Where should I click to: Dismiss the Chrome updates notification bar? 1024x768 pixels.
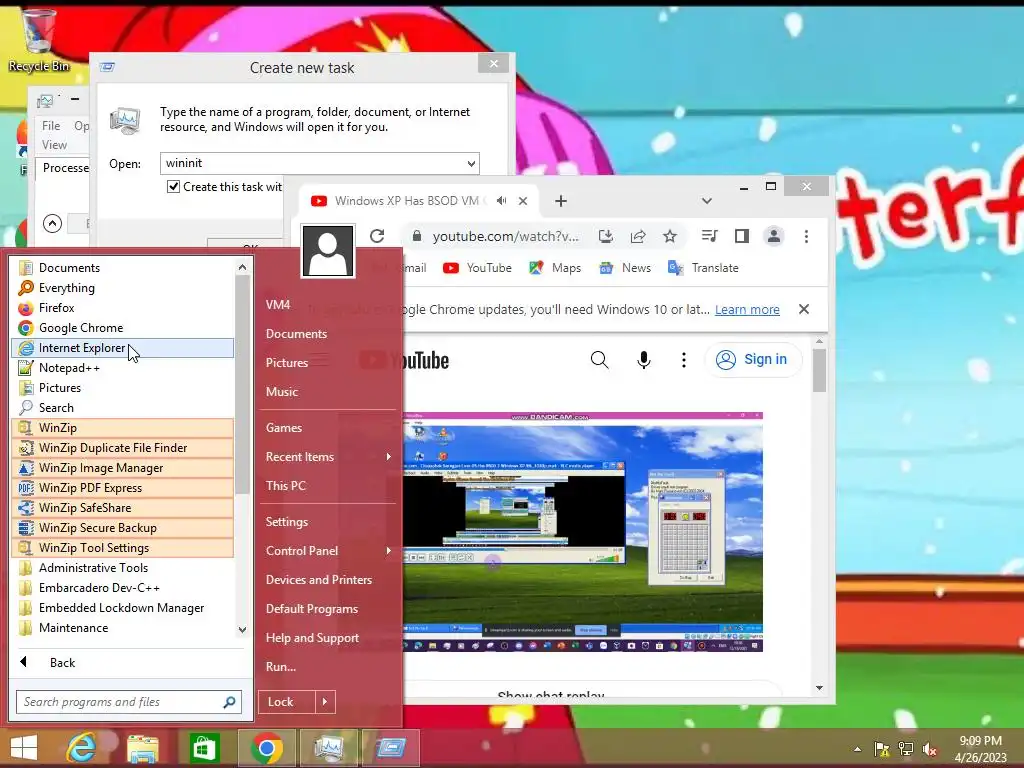[x=804, y=310]
